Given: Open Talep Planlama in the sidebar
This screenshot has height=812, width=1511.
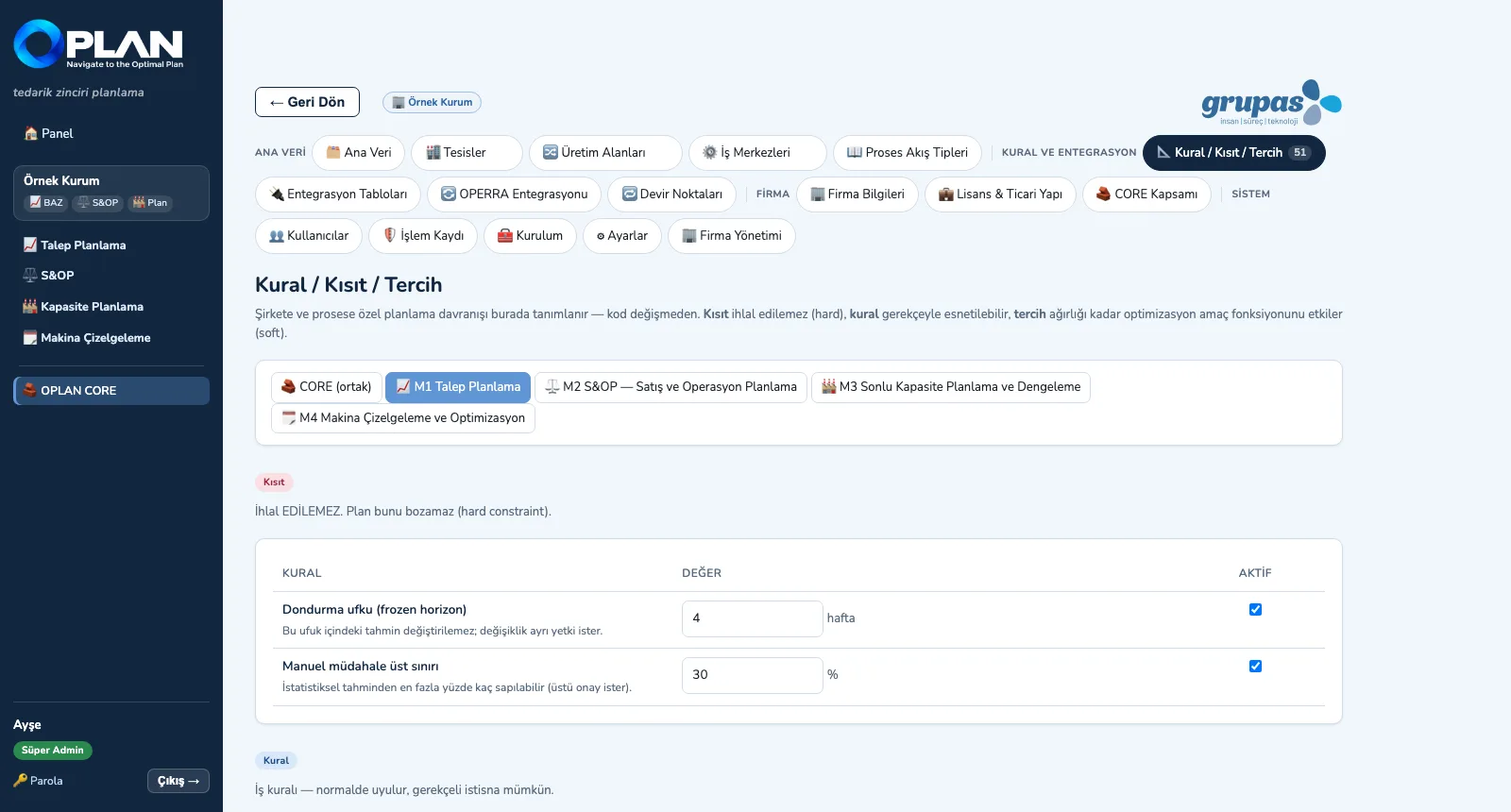Looking at the screenshot, I should click(x=111, y=245).
